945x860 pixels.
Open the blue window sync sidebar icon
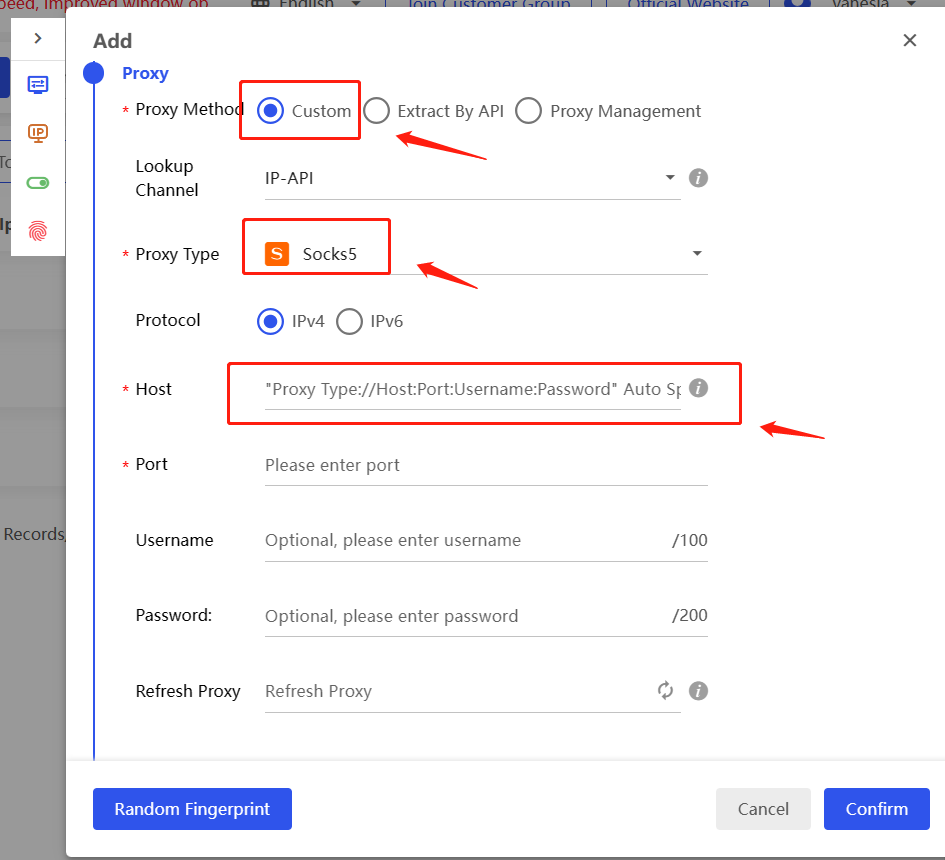[x=38, y=84]
